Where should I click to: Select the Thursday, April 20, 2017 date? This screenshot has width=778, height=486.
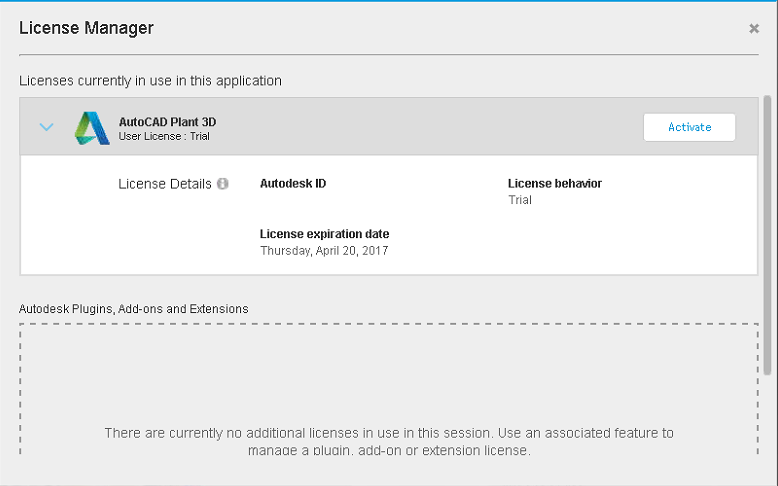(x=324, y=251)
